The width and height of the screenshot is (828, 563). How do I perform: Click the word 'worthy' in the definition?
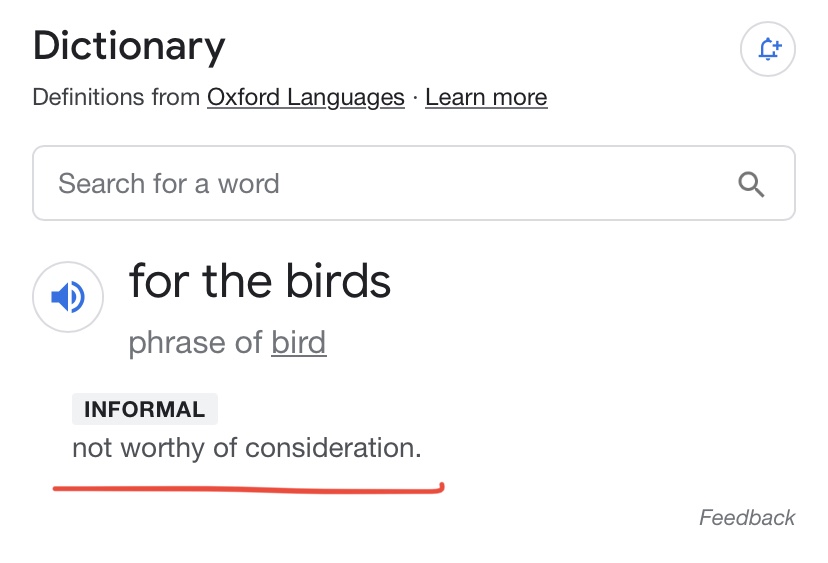coord(162,448)
